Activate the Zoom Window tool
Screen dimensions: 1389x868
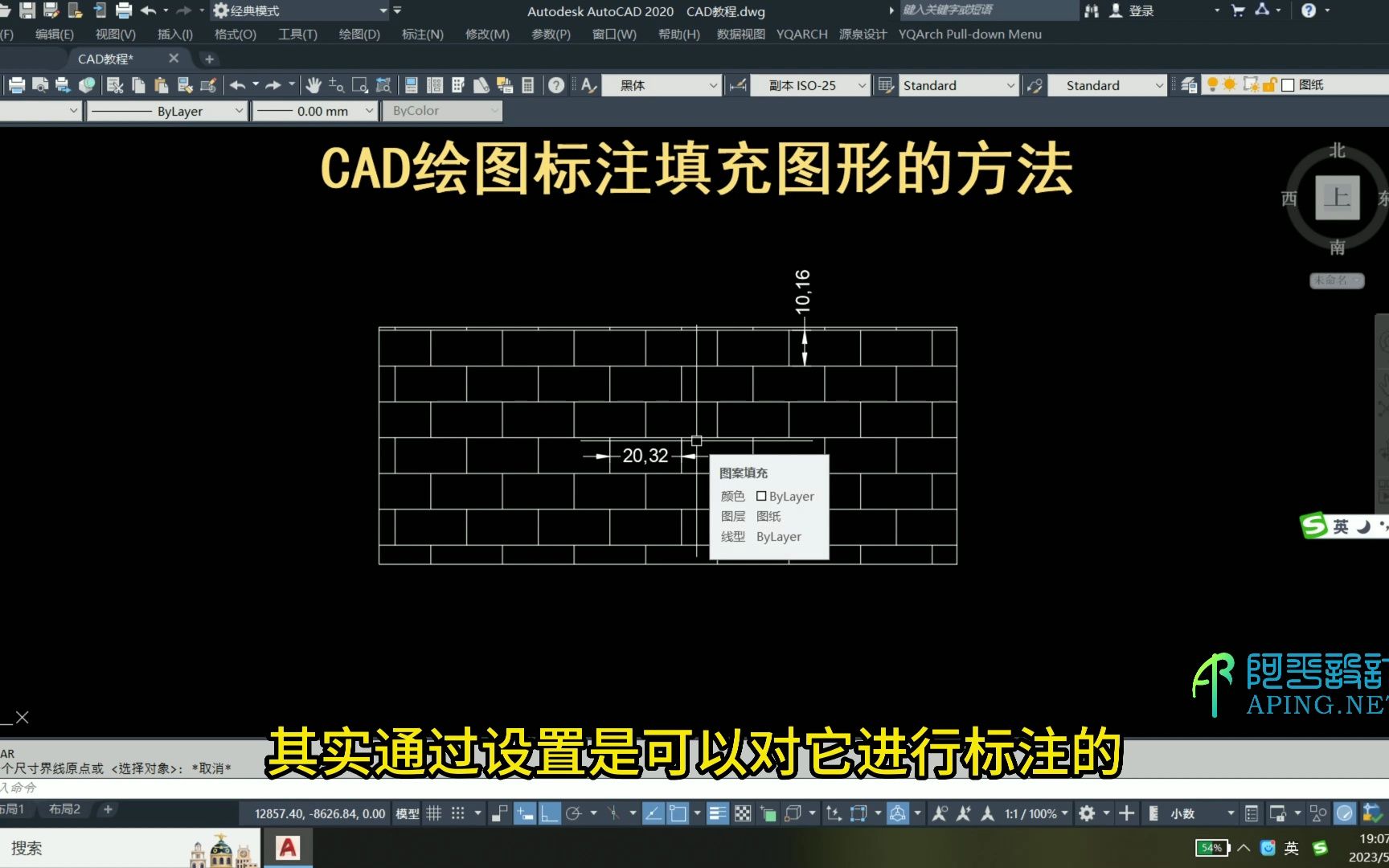click(x=360, y=84)
